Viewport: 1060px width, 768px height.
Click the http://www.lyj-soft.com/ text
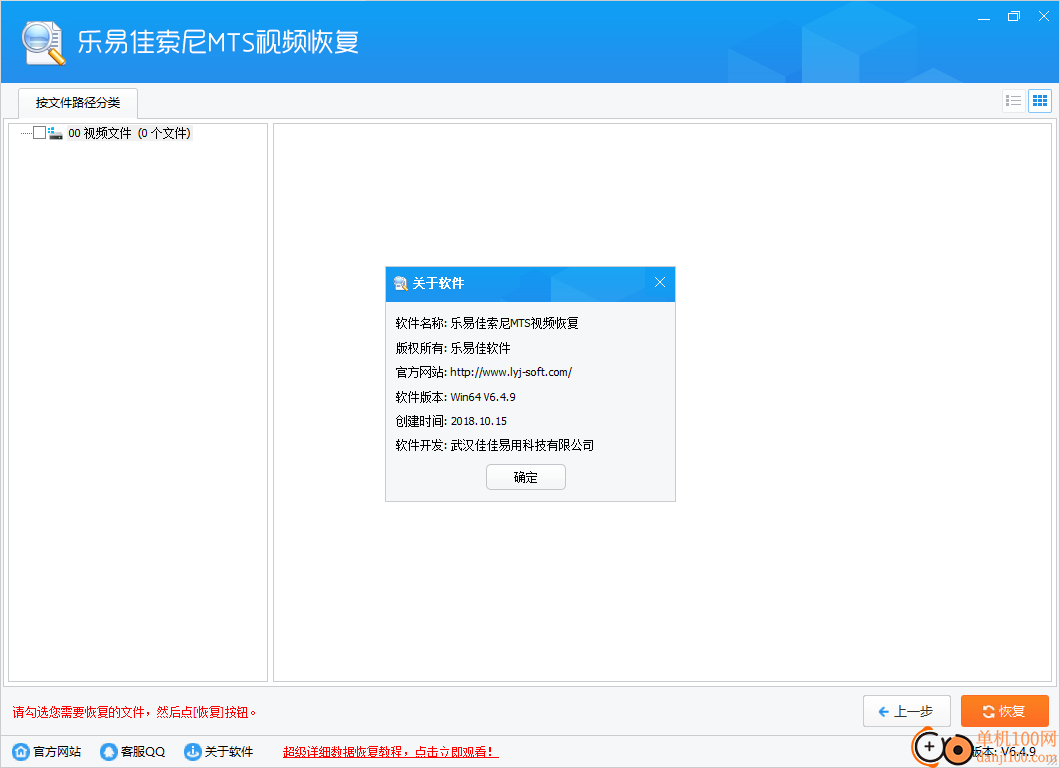[511, 372]
